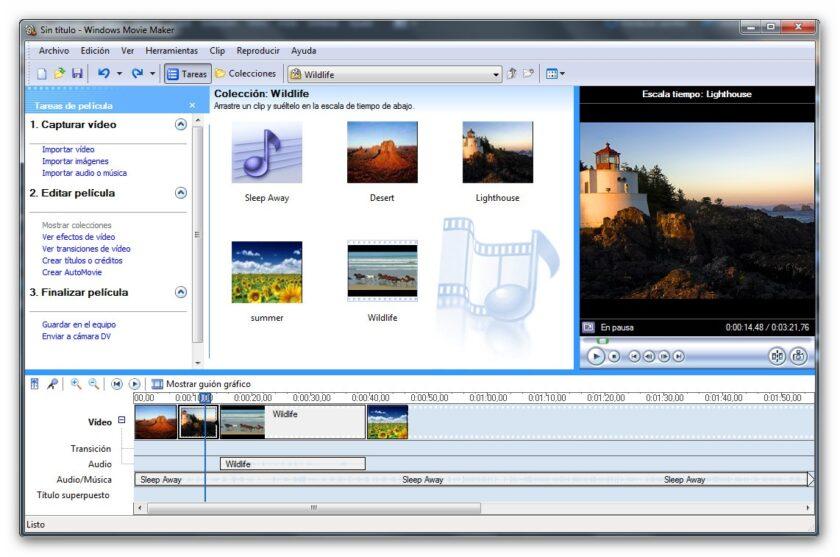Click the timeline horizontal scrollbar thumb
The width and height of the screenshot is (840, 557).
click(314, 508)
